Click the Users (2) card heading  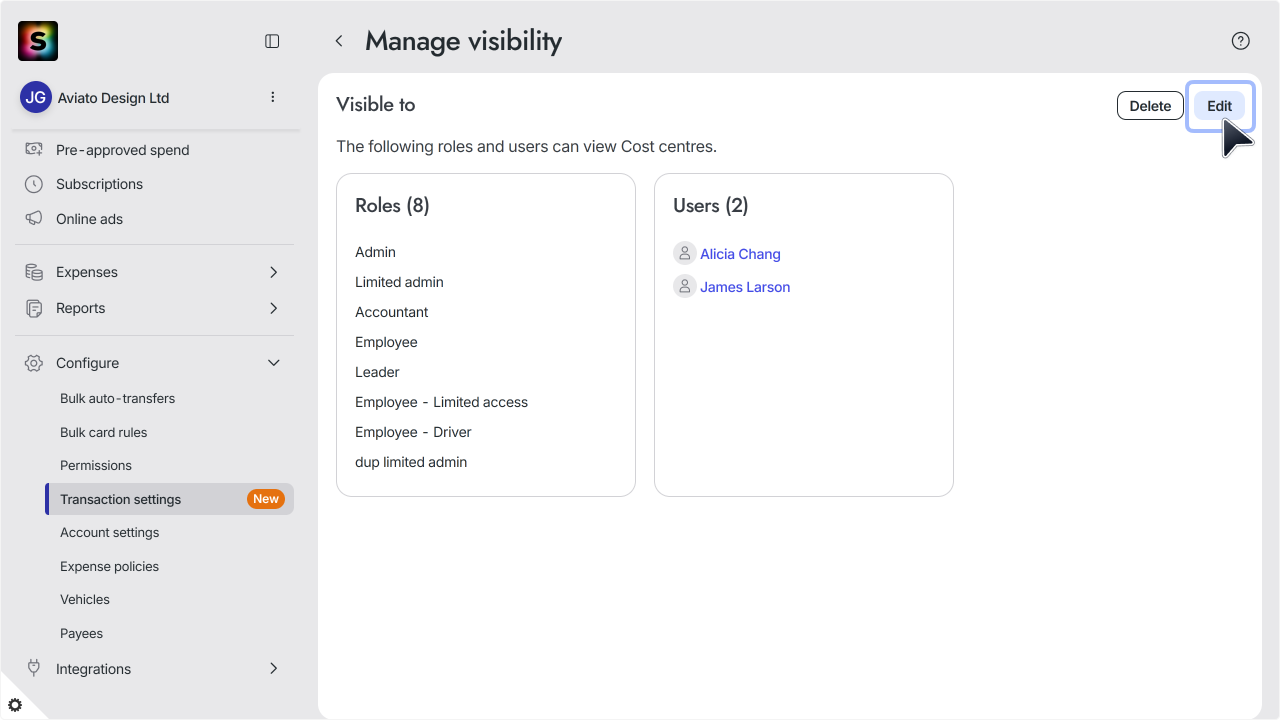(x=710, y=205)
